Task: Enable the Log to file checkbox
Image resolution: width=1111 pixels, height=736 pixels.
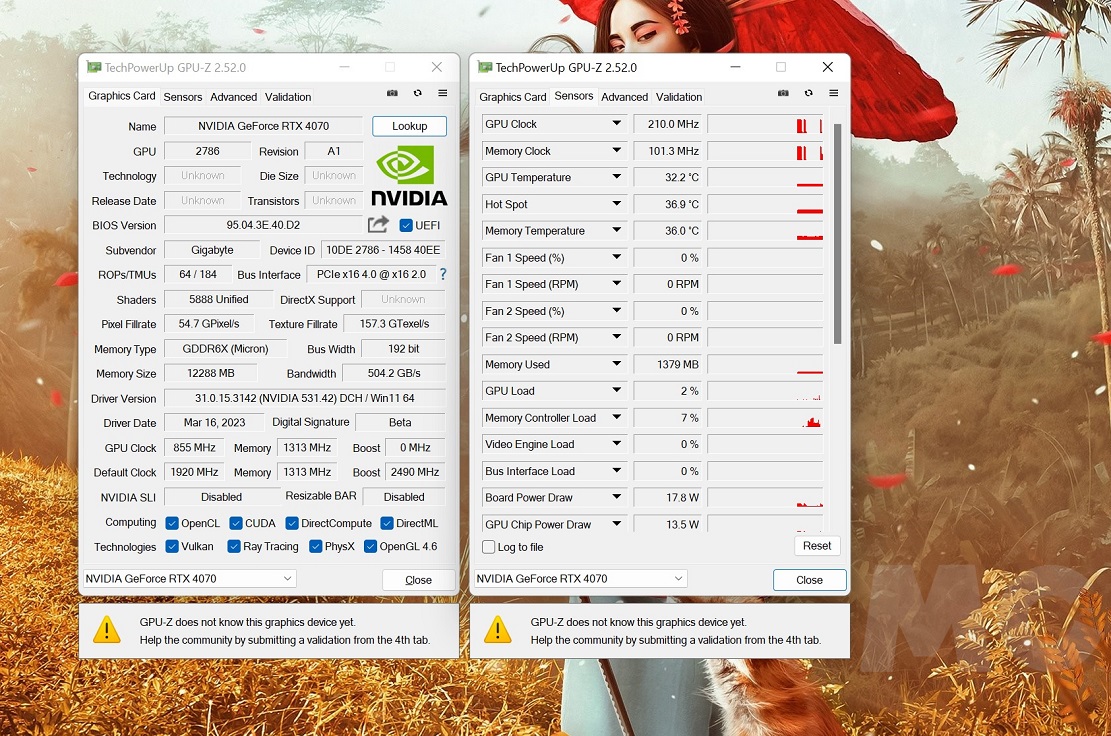Action: point(489,547)
